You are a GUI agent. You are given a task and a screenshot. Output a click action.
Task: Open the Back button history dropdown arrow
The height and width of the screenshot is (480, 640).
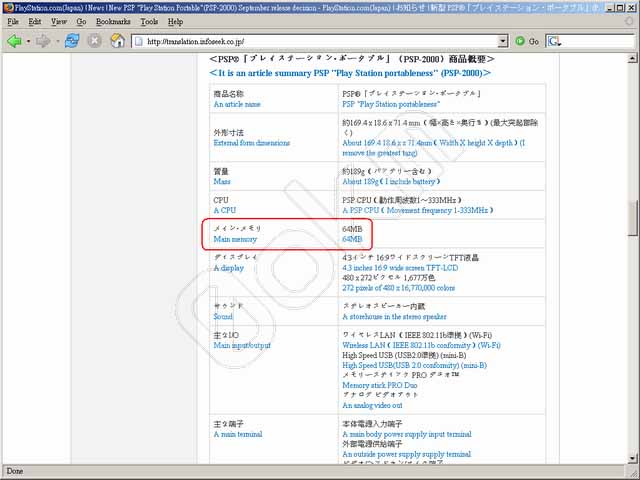tap(28, 41)
